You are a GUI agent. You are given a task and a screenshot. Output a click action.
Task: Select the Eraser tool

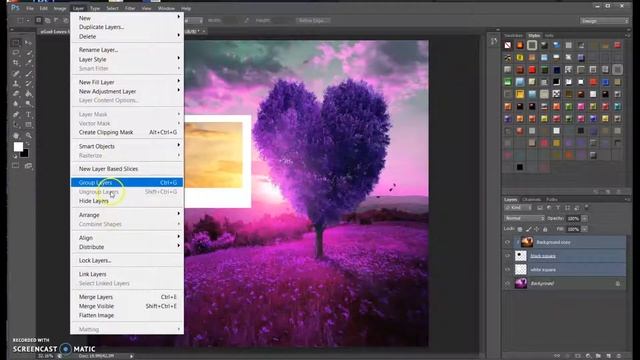pos(16,94)
